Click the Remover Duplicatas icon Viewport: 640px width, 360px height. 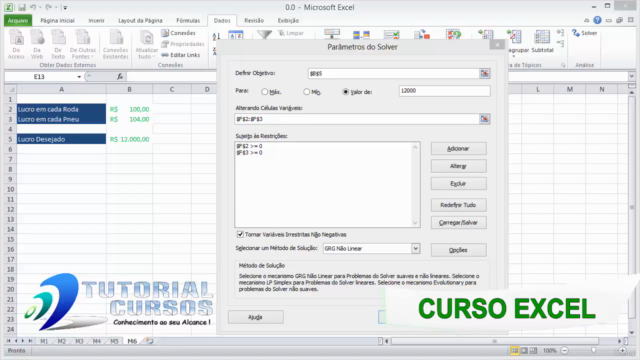tap(361, 34)
